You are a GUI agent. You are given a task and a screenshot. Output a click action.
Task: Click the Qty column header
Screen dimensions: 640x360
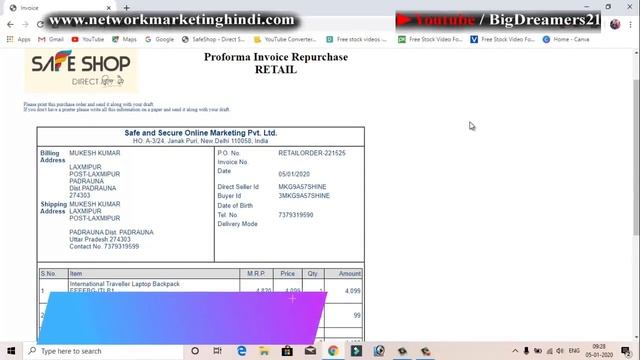tap(313, 273)
